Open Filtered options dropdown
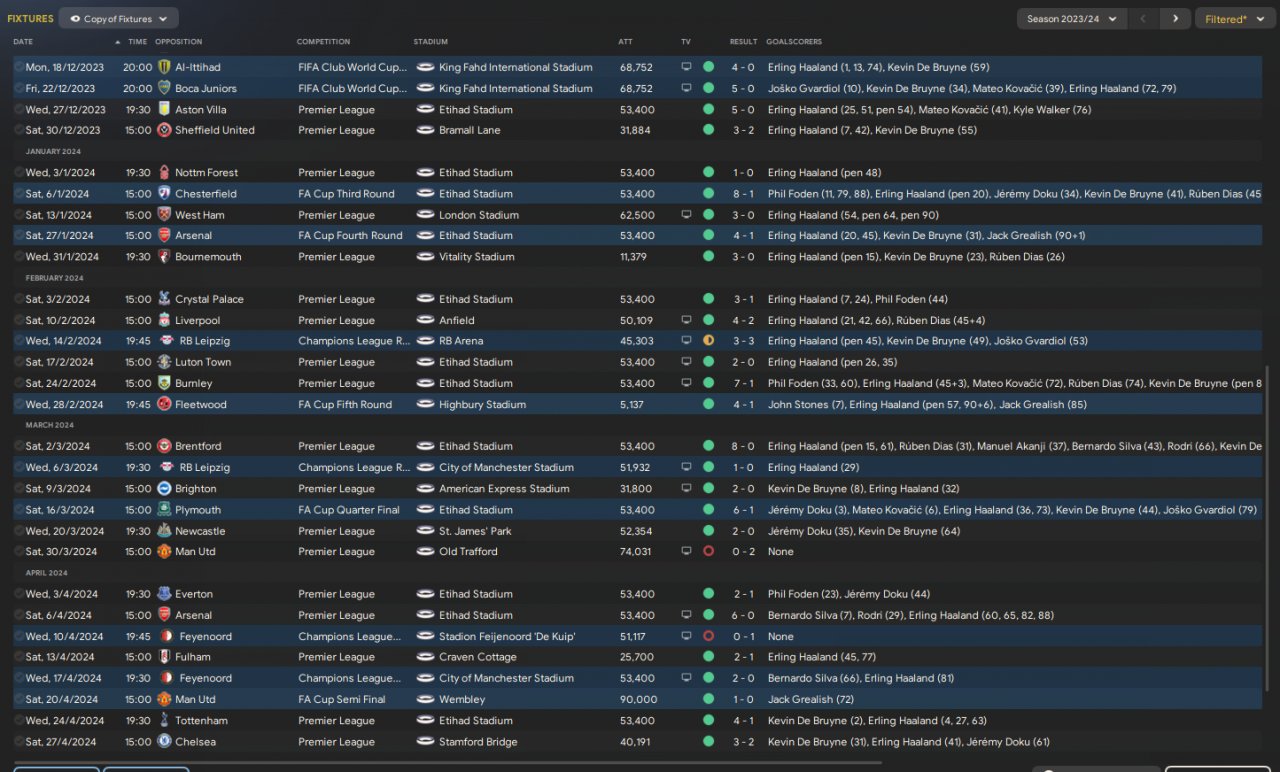 1235,19
